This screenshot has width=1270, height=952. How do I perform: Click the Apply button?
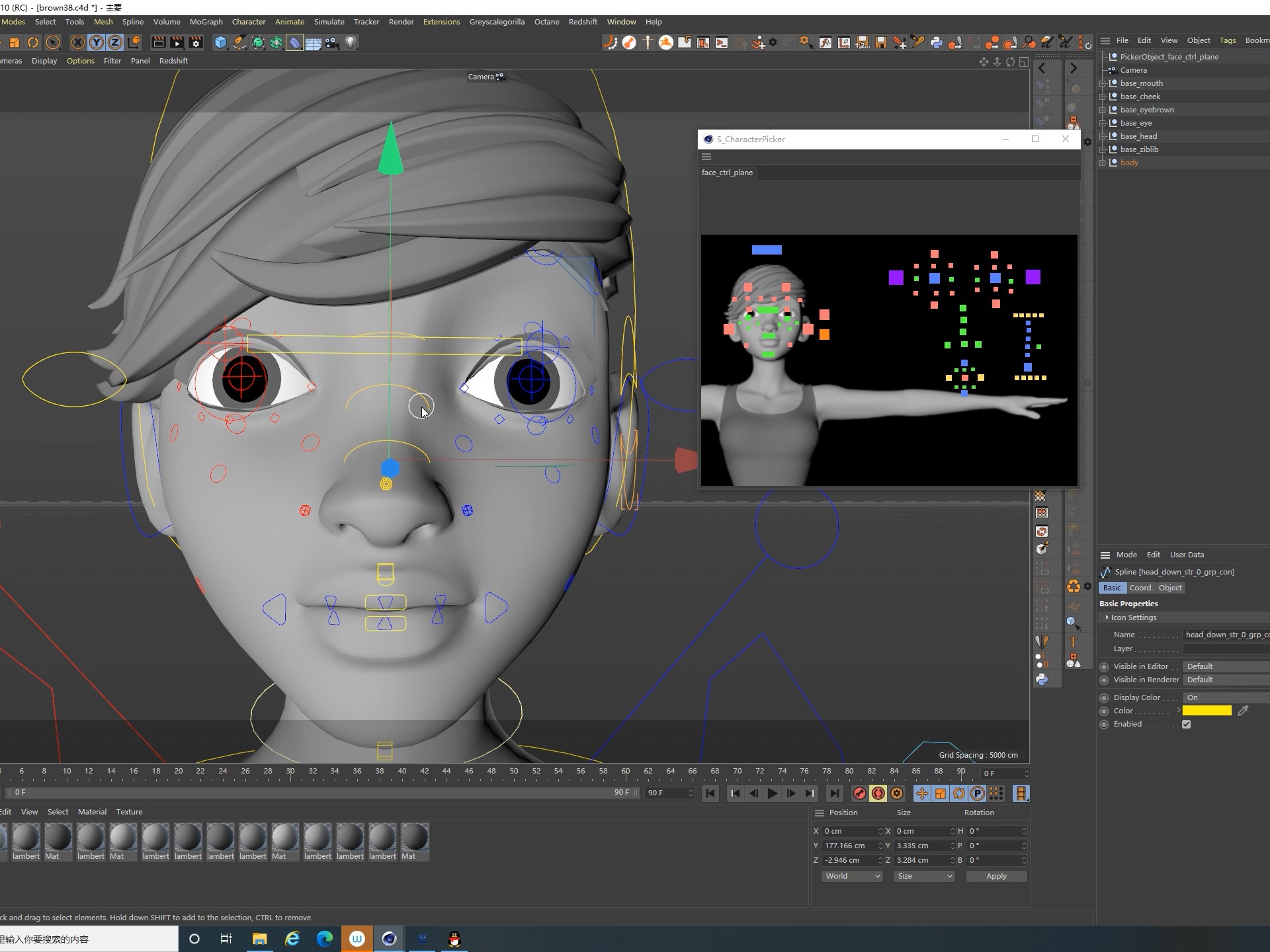(996, 876)
